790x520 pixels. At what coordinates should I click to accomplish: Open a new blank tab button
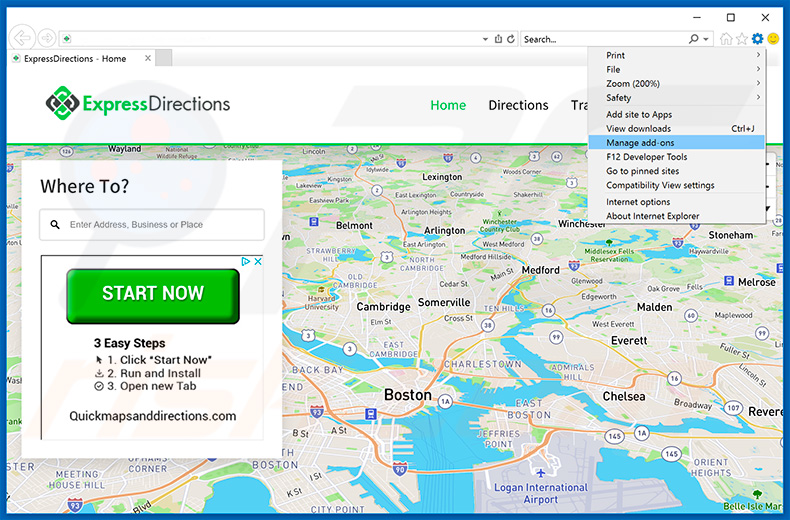coord(163,58)
